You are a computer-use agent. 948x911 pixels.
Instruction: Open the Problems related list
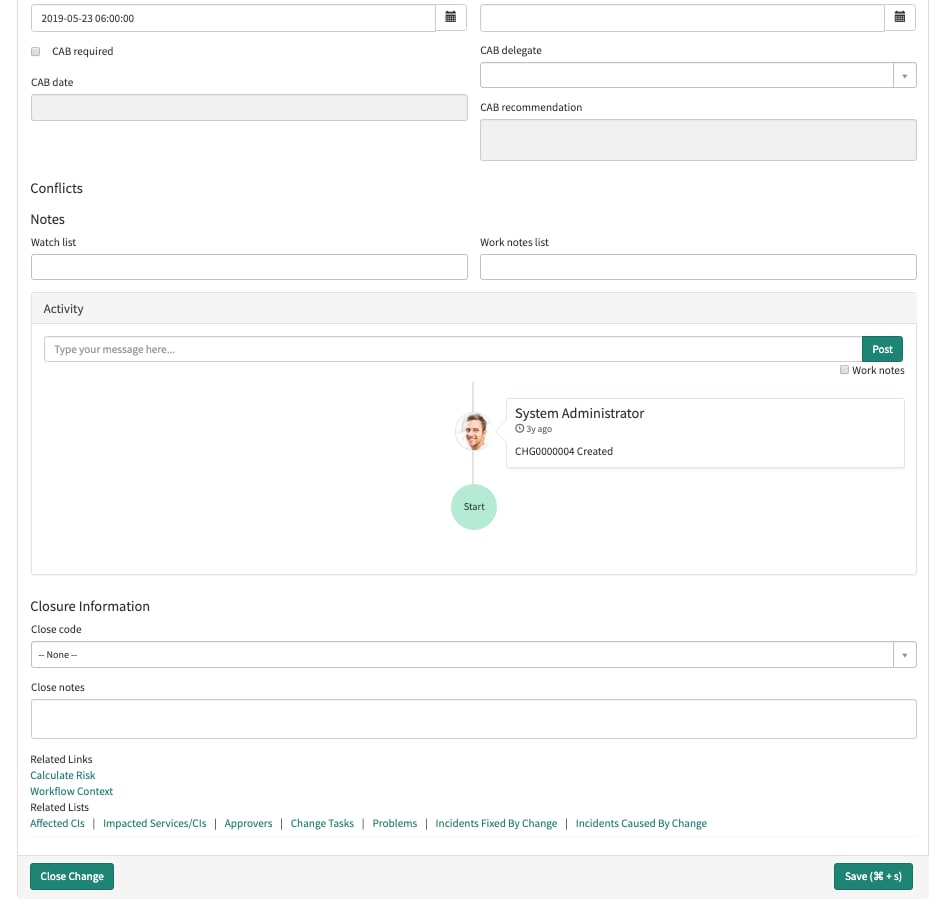[395, 823]
